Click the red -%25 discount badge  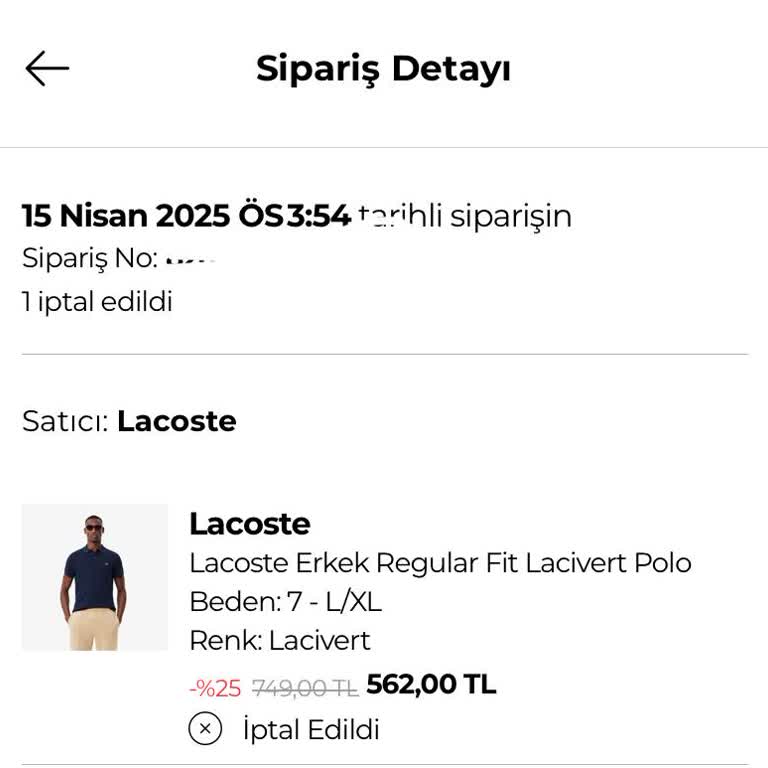pyautogui.click(x=215, y=687)
